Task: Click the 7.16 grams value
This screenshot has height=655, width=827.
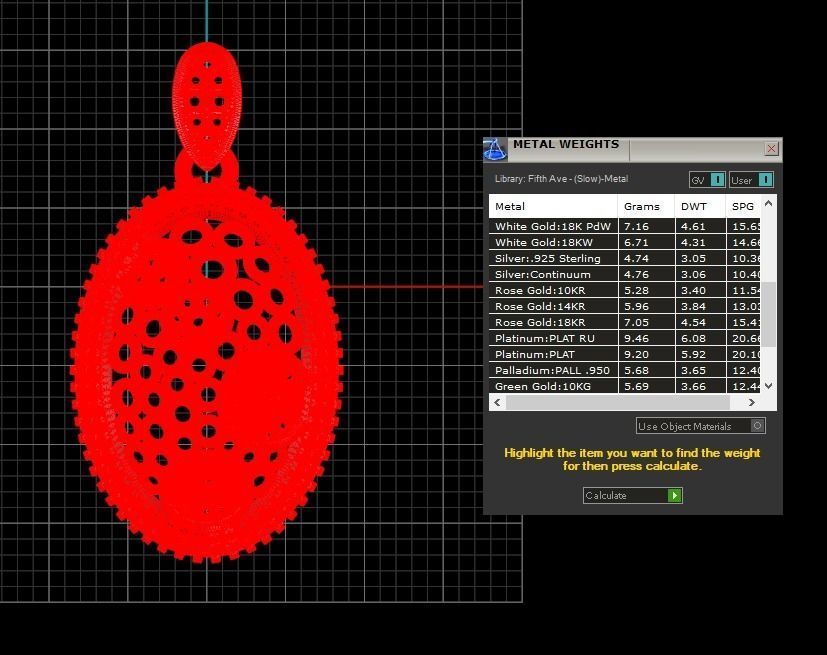Action: (x=636, y=227)
